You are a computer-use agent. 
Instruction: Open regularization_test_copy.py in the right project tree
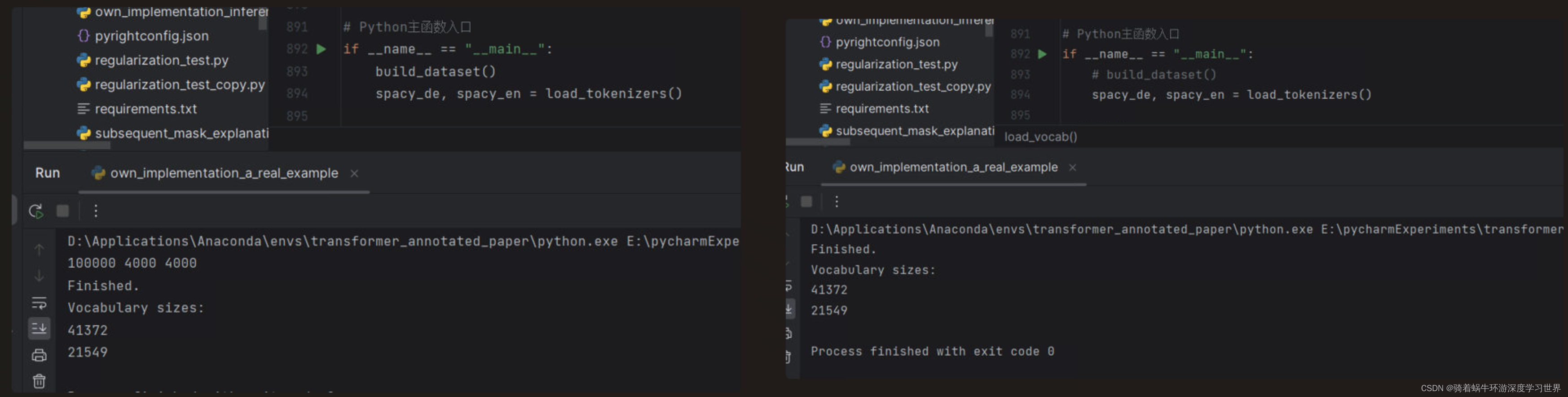pos(913,87)
